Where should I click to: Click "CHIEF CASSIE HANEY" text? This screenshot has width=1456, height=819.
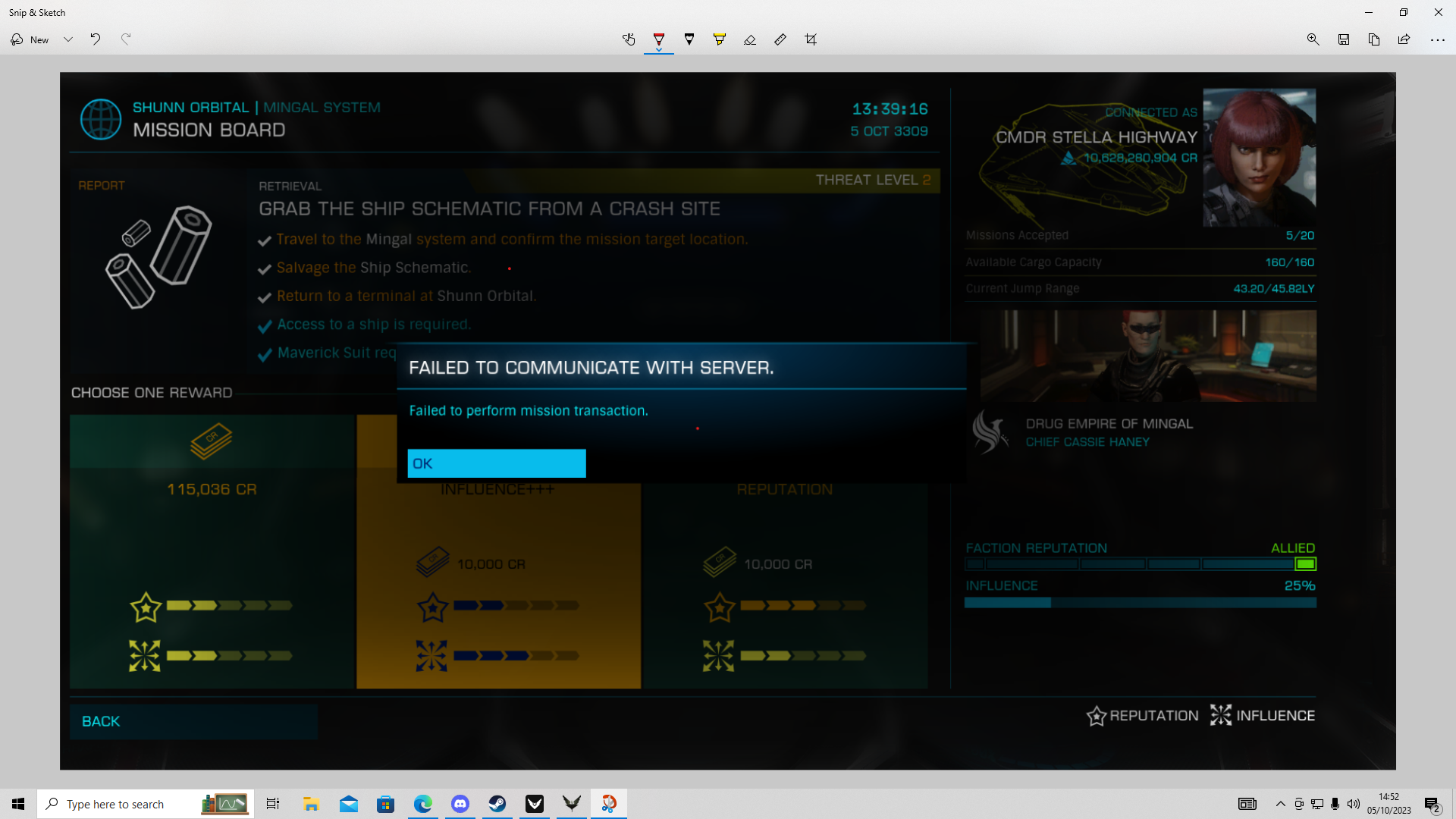pos(1087,442)
